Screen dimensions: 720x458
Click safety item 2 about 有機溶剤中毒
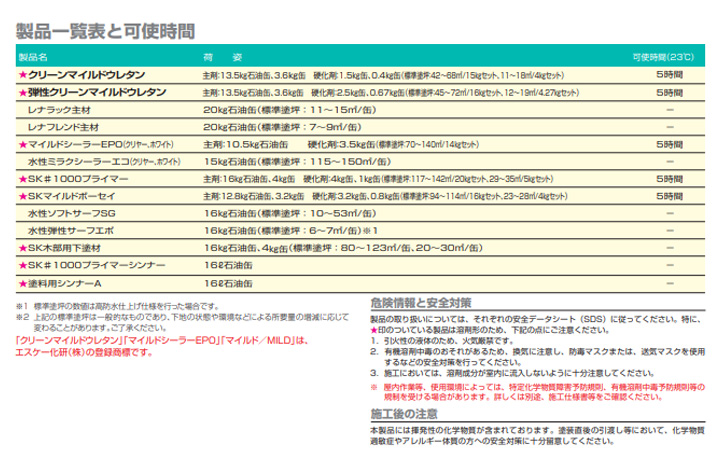pyautogui.click(x=538, y=357)
